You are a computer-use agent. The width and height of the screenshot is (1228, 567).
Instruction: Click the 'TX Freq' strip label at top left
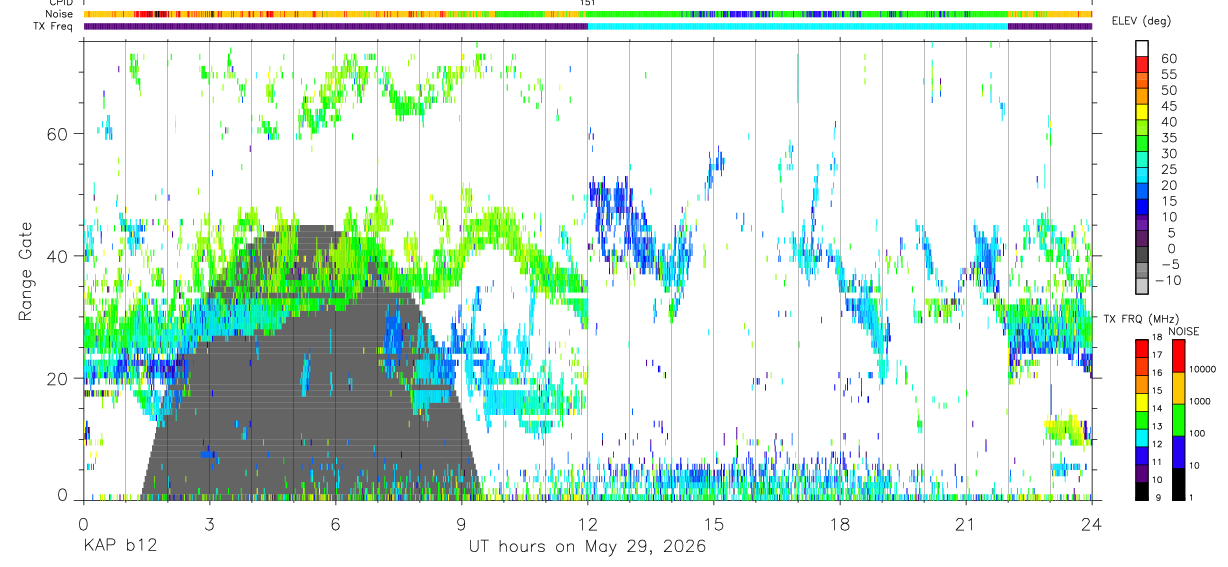click(x=53, y=26)
